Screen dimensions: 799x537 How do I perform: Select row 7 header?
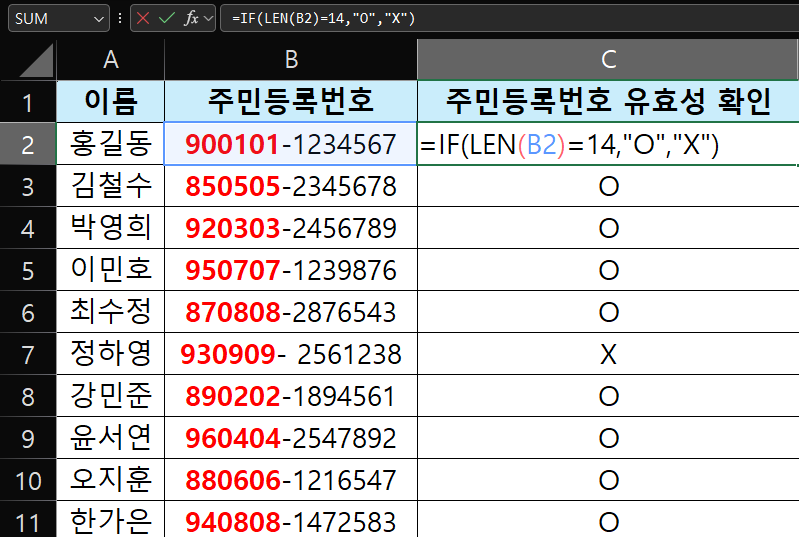(x=28, y=354)
